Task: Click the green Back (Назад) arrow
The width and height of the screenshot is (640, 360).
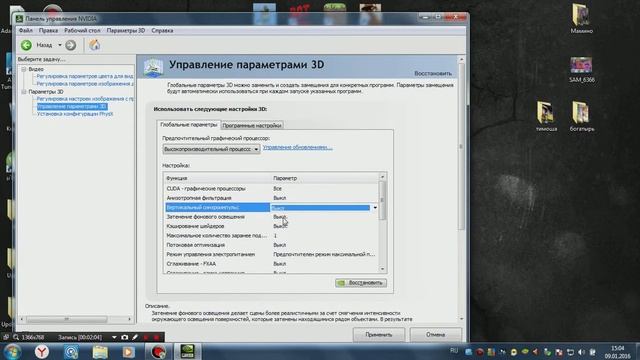Action: point(26,45)
